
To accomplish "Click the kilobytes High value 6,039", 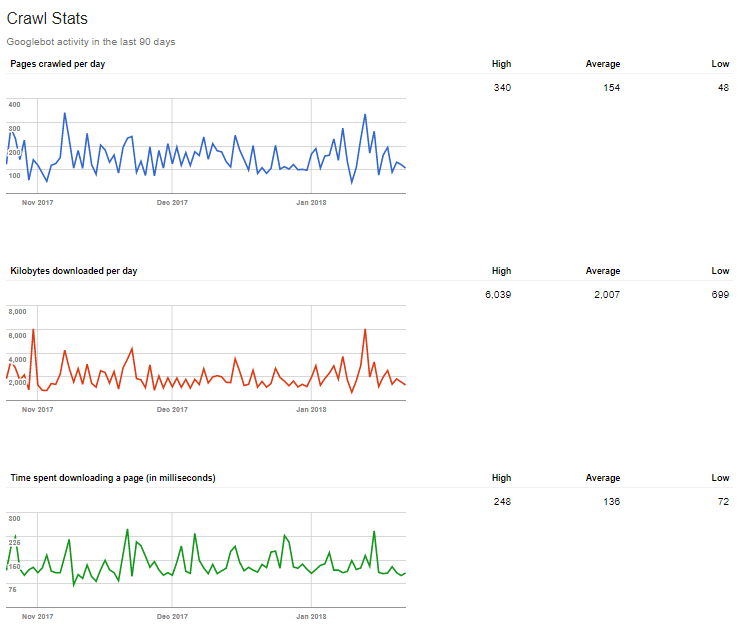I will coord(498,294).
